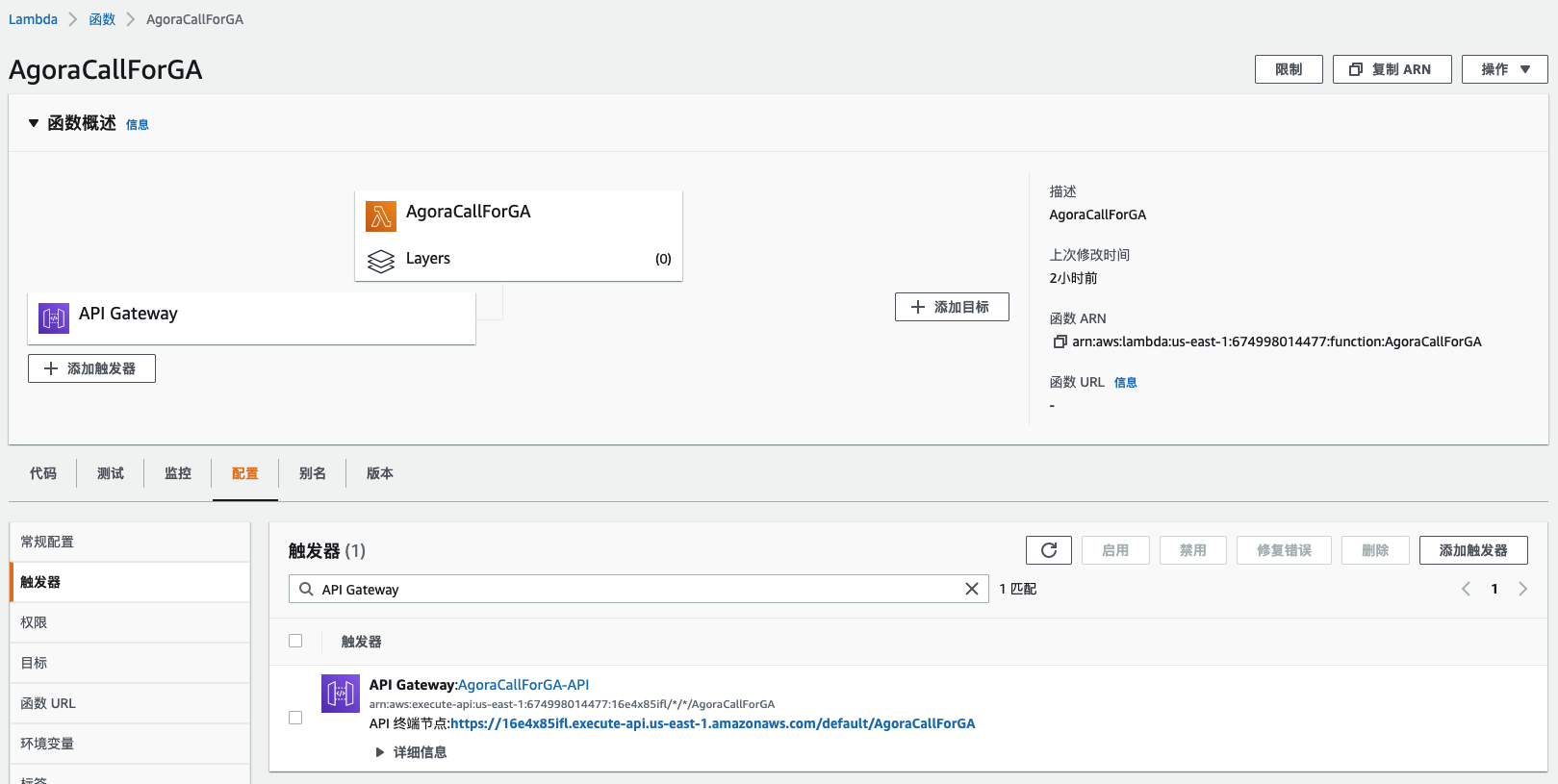Collapse the 函数概述 section
1558x784 pixels.
34,123
